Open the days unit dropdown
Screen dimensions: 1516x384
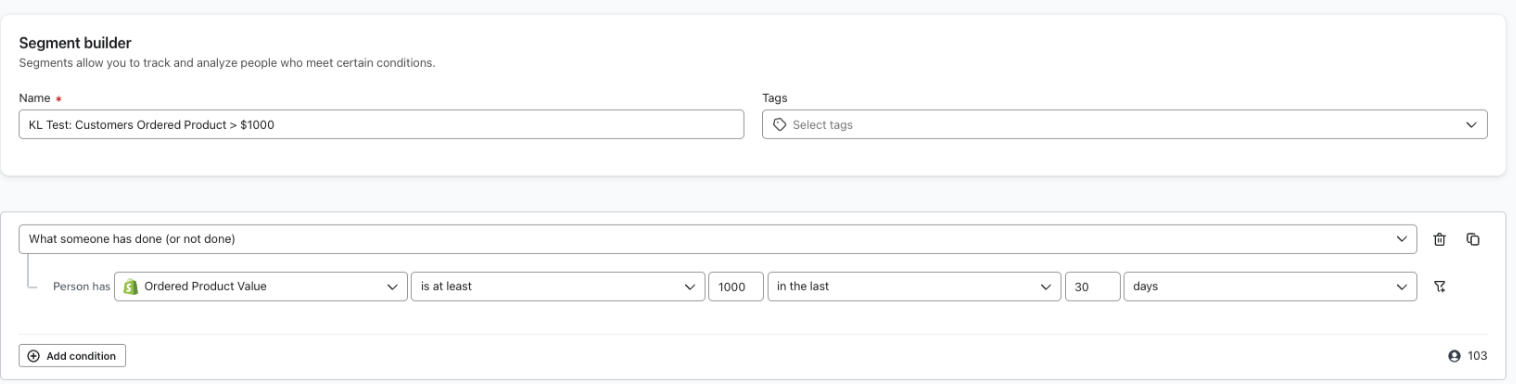1270,286
